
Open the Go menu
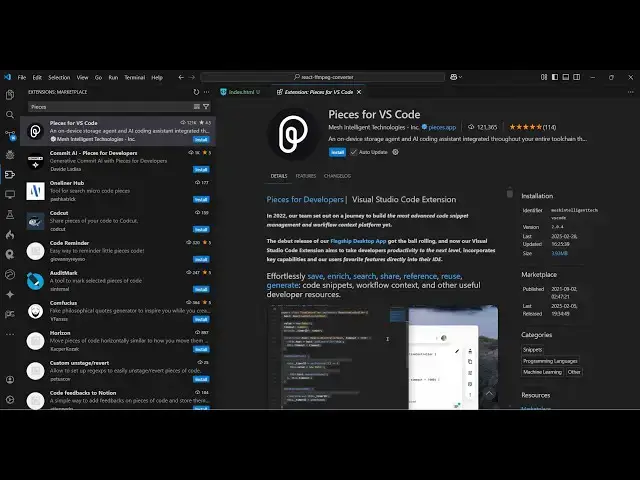[x=98, y=78]
